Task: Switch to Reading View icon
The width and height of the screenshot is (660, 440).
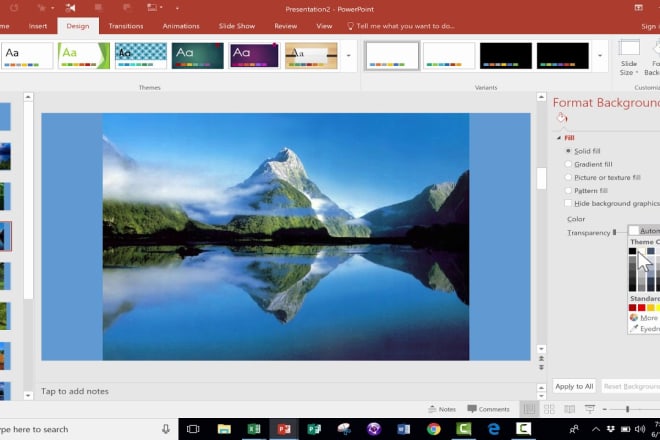Action: [x=570, y=409]
